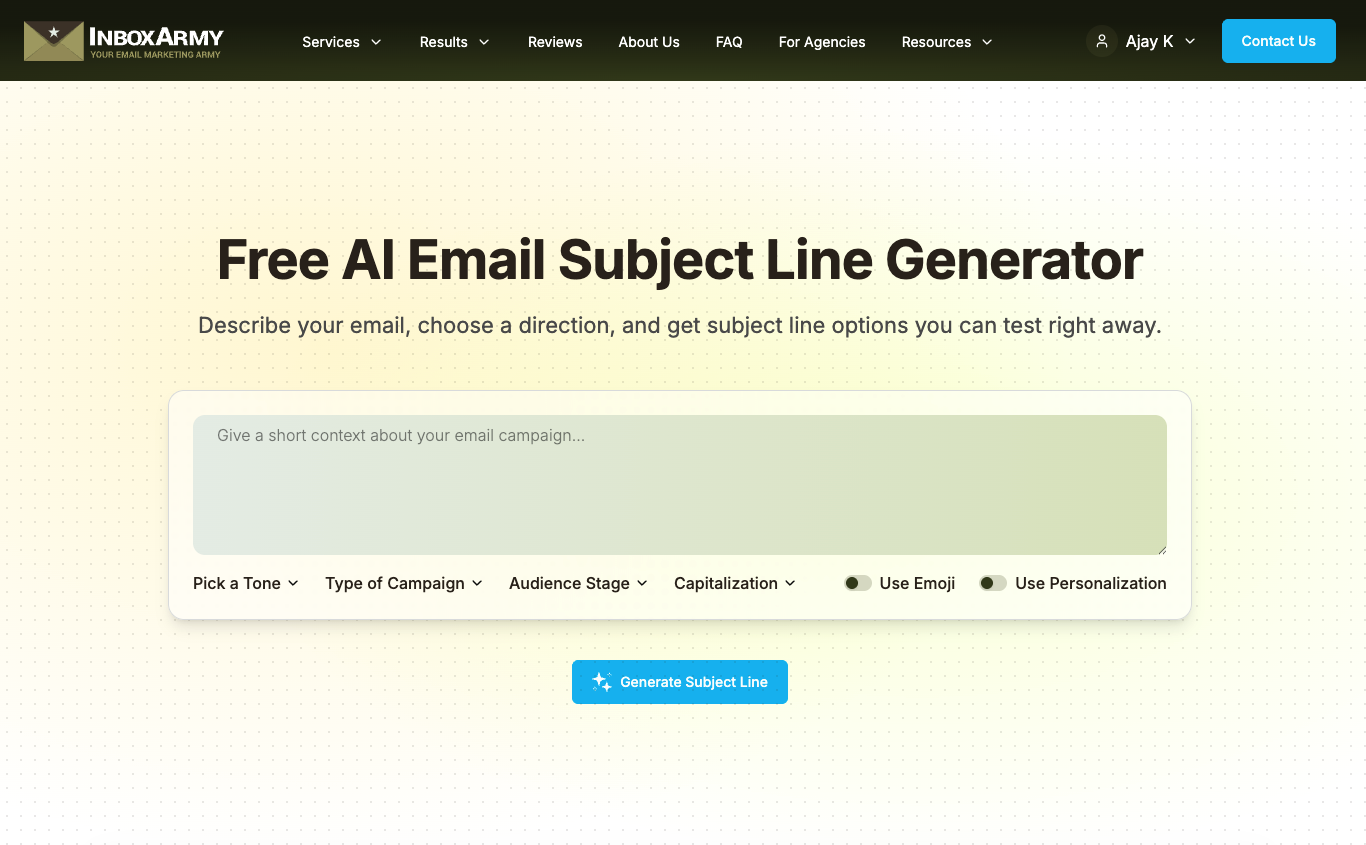Click the sparkle icon on Generate button
Viewport: 1366px width, 845px height.
coord(601,681)
